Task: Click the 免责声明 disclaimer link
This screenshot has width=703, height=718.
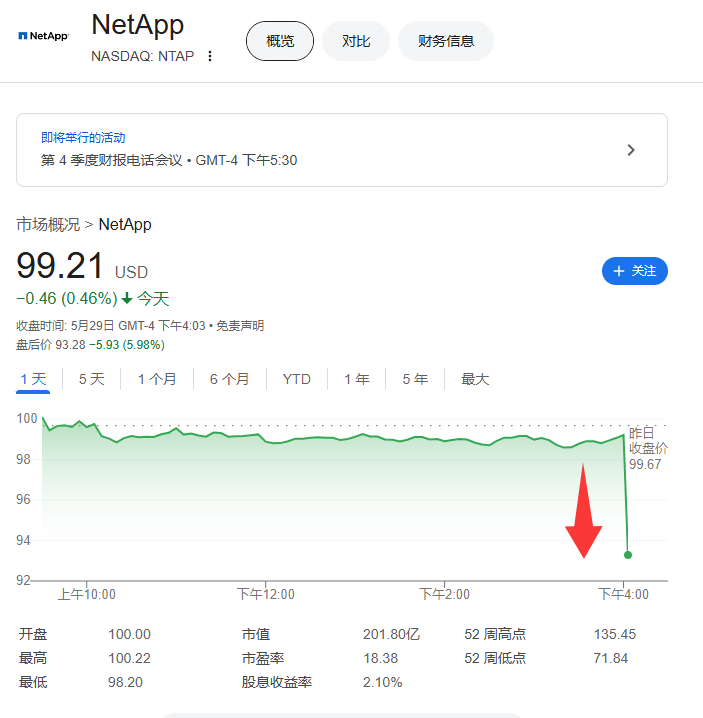Action: [240, 326]
